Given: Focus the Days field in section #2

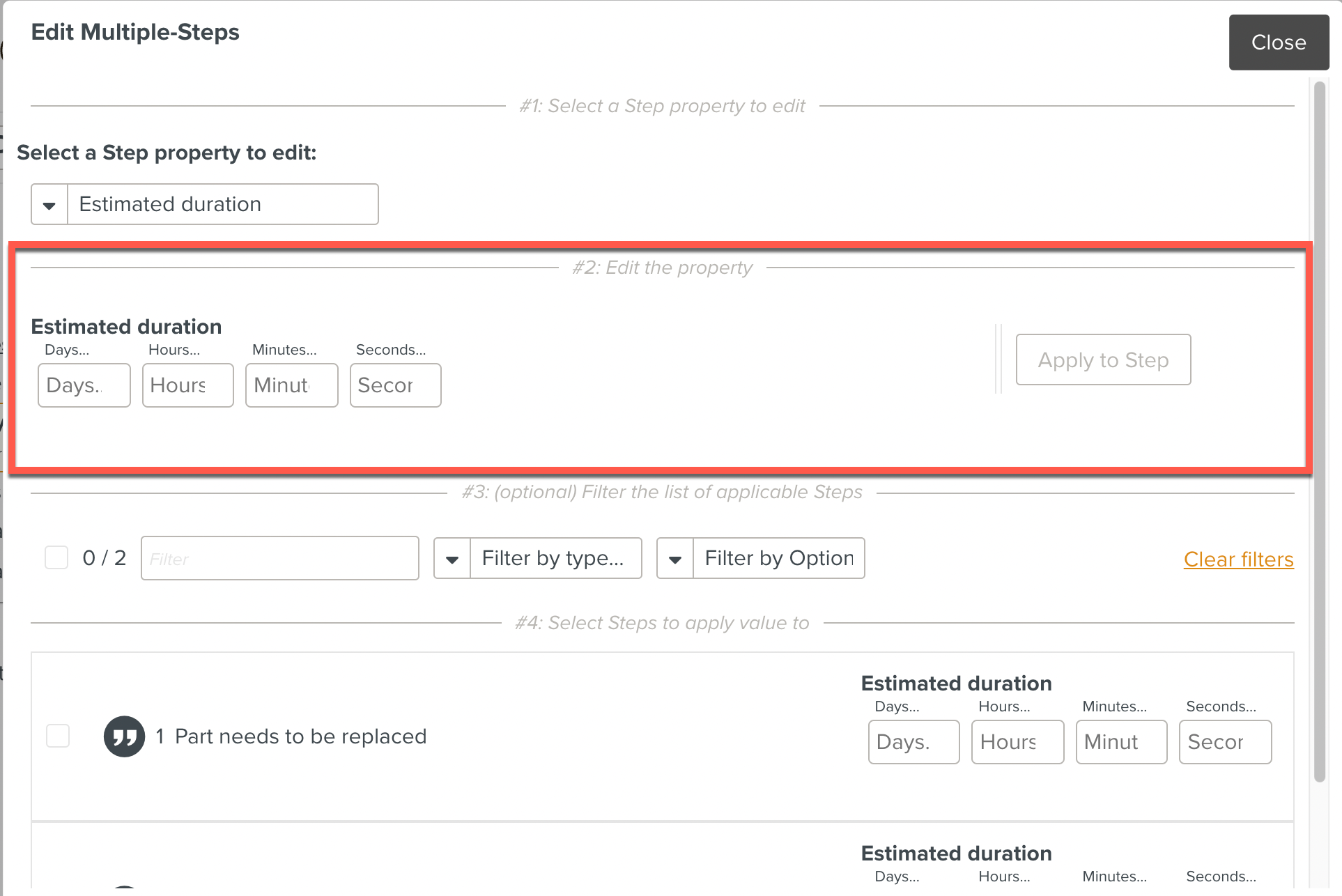Looking at the screenshot, I should tap(84, 385).
